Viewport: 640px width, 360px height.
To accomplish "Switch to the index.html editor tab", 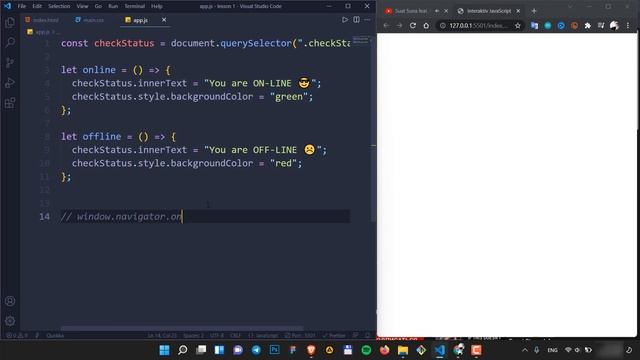I will coord(42,20).
